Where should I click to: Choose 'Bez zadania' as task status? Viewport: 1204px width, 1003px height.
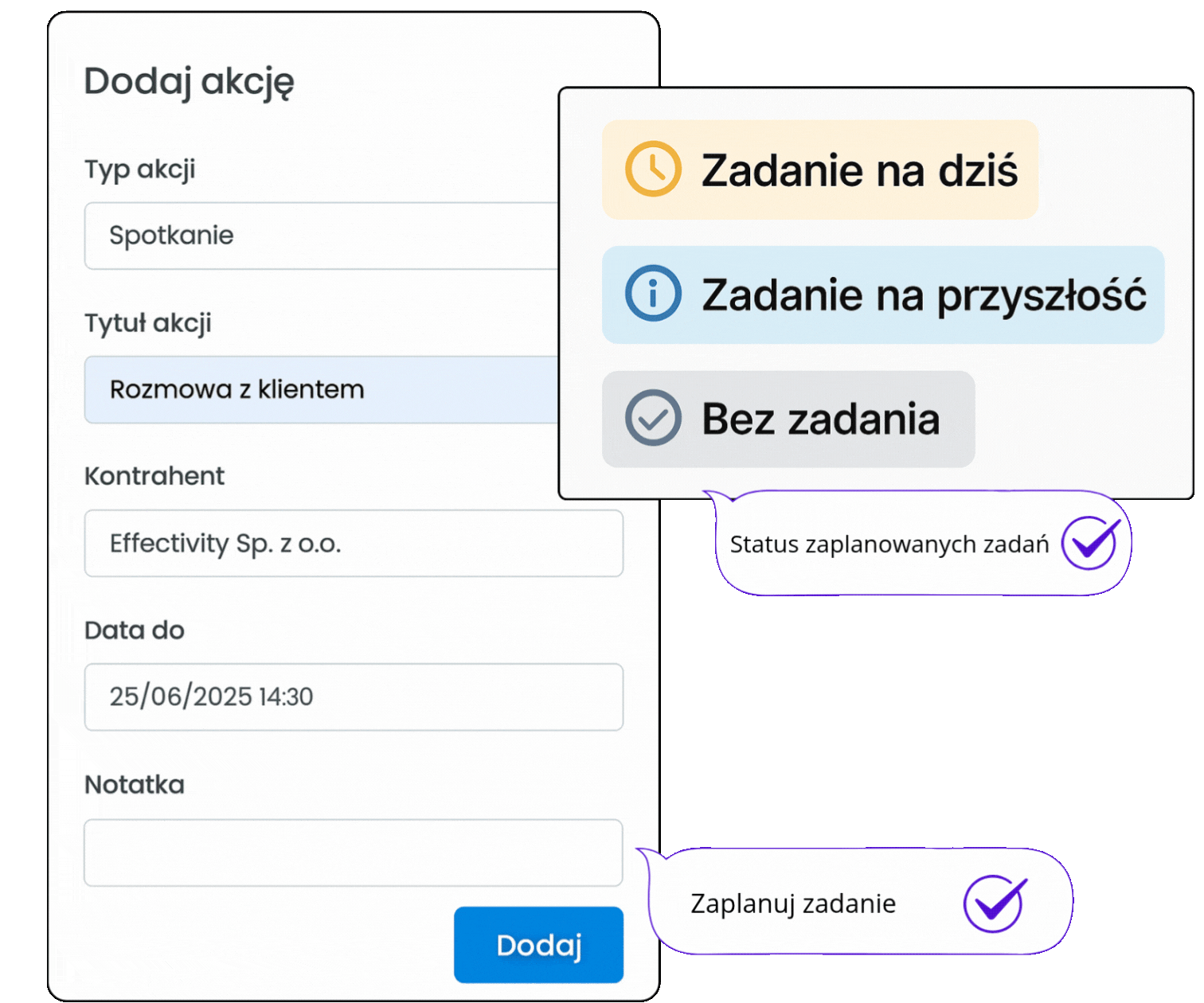787,417
